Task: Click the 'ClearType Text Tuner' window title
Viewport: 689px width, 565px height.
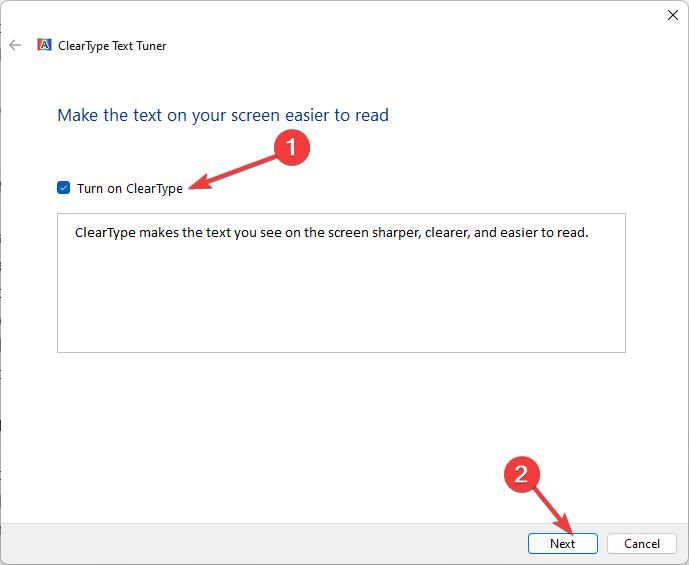Action: pyautogui.click(x=112, y=46)
